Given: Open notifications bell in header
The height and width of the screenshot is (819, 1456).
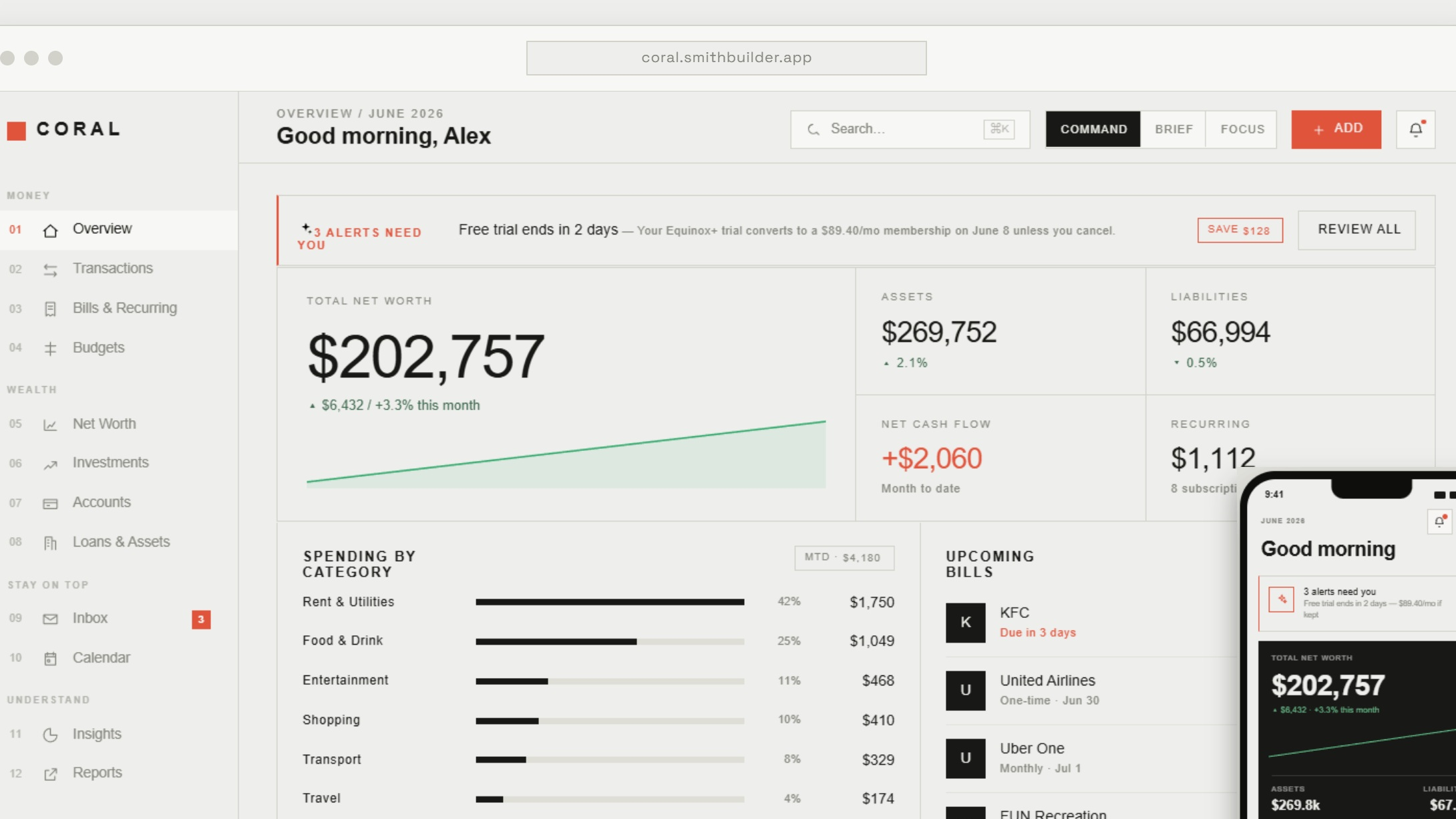Looking at the screenshot, I should [1415, 129].
